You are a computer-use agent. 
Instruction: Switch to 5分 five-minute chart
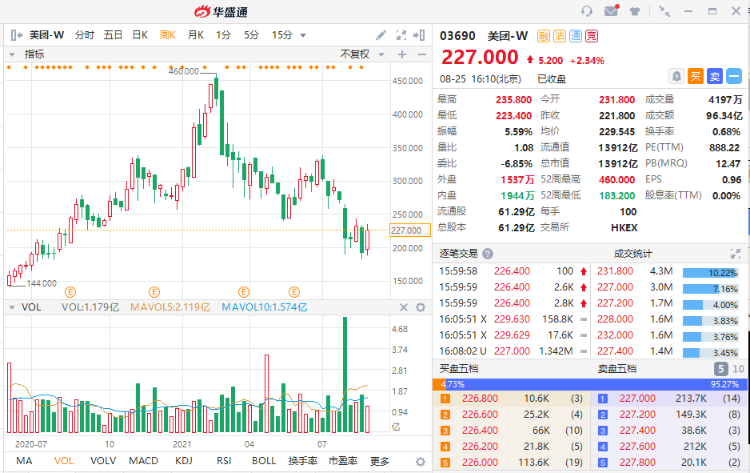252,35
